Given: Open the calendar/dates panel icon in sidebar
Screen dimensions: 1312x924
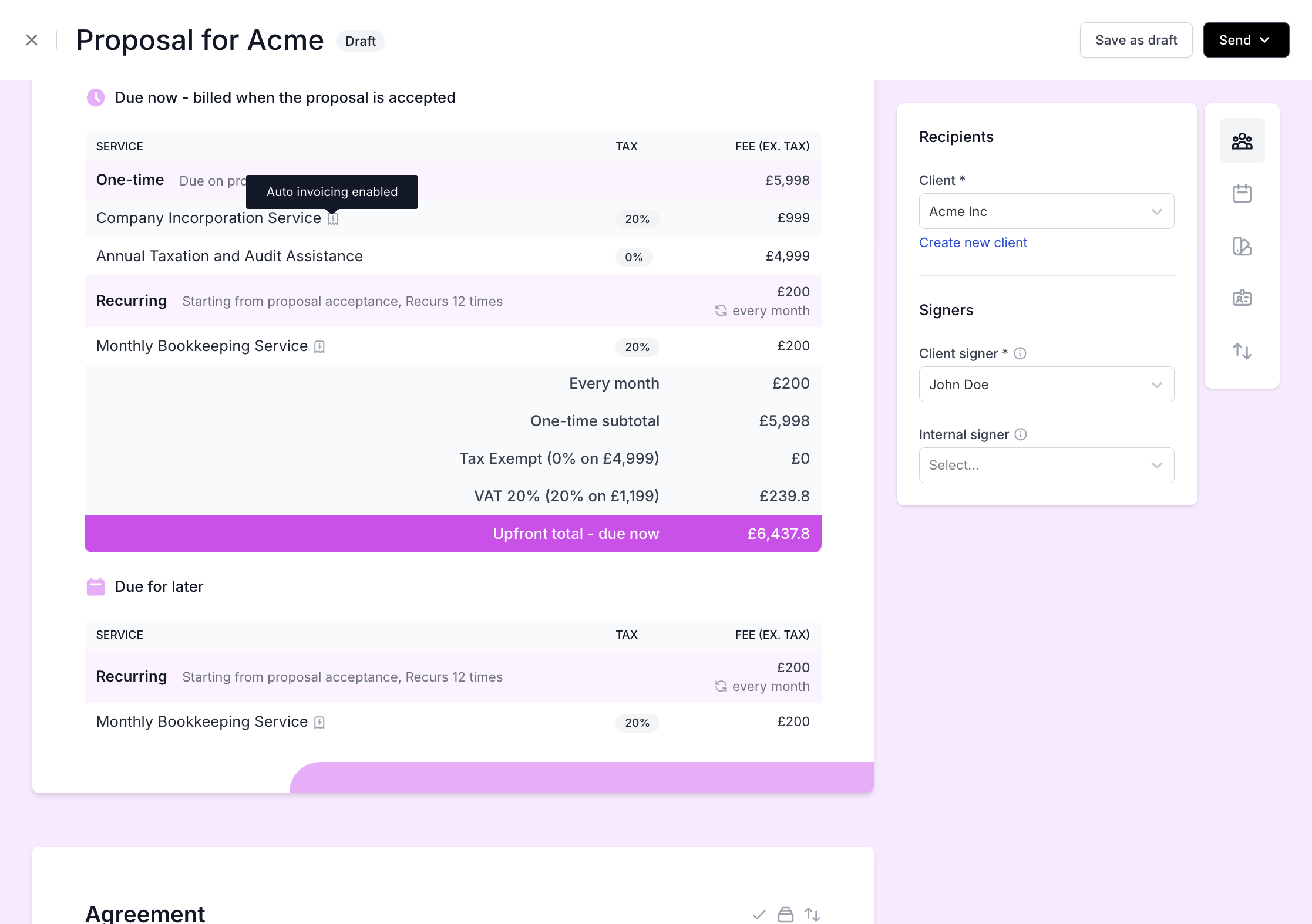Looking at the screenshot, I should [x=1242, y=193].
